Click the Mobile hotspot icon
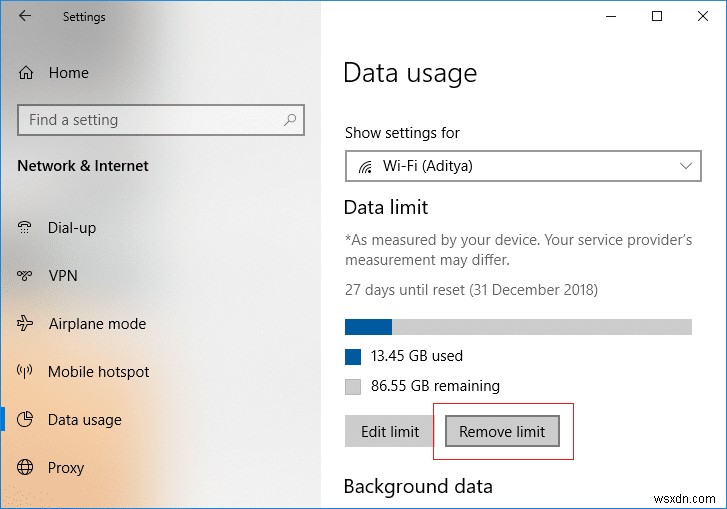Viewport: 727px width, 509px height. [26, 372]
